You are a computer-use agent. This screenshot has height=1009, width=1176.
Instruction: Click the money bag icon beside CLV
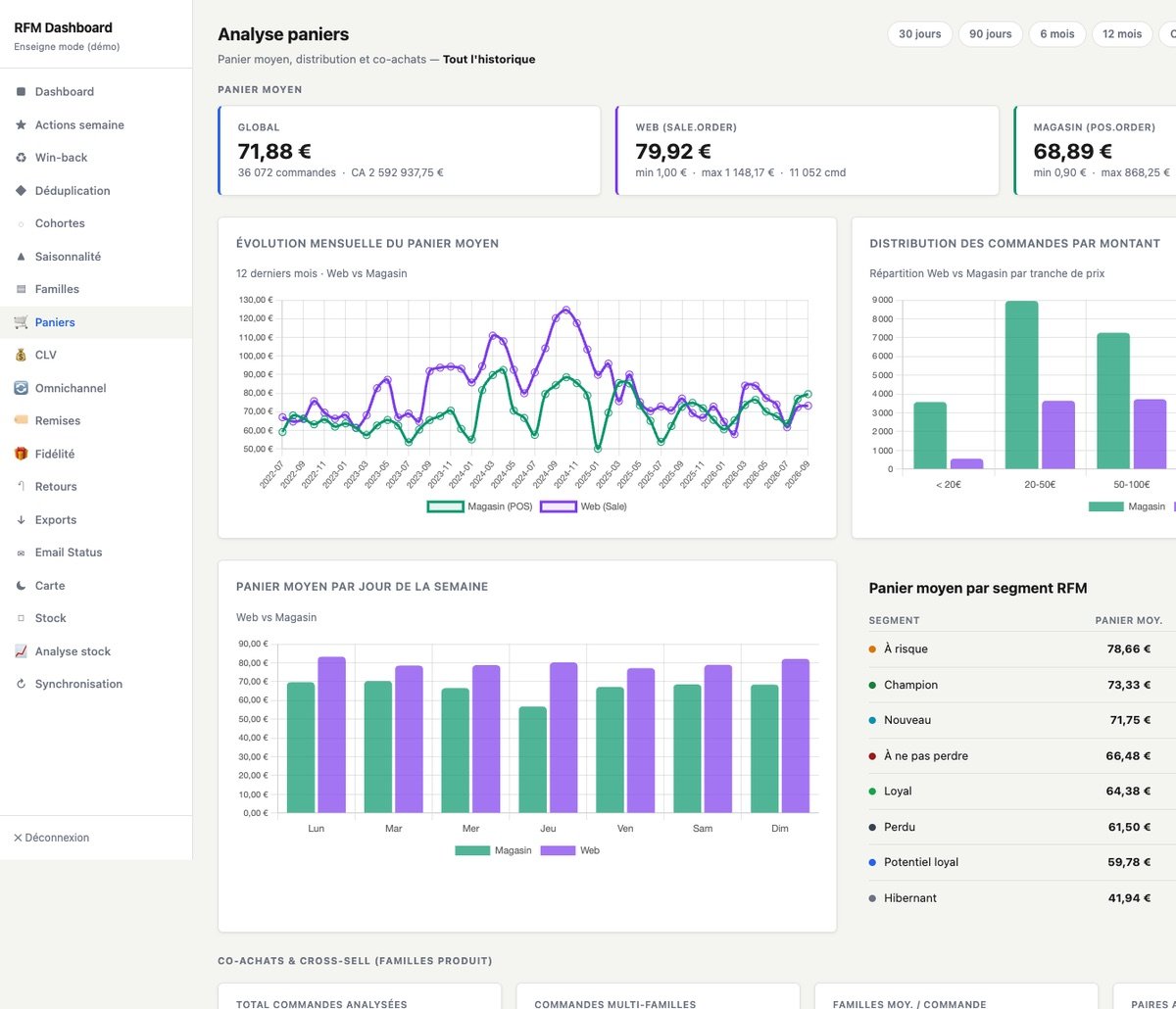pyautogui.click(x=21, y=355)
